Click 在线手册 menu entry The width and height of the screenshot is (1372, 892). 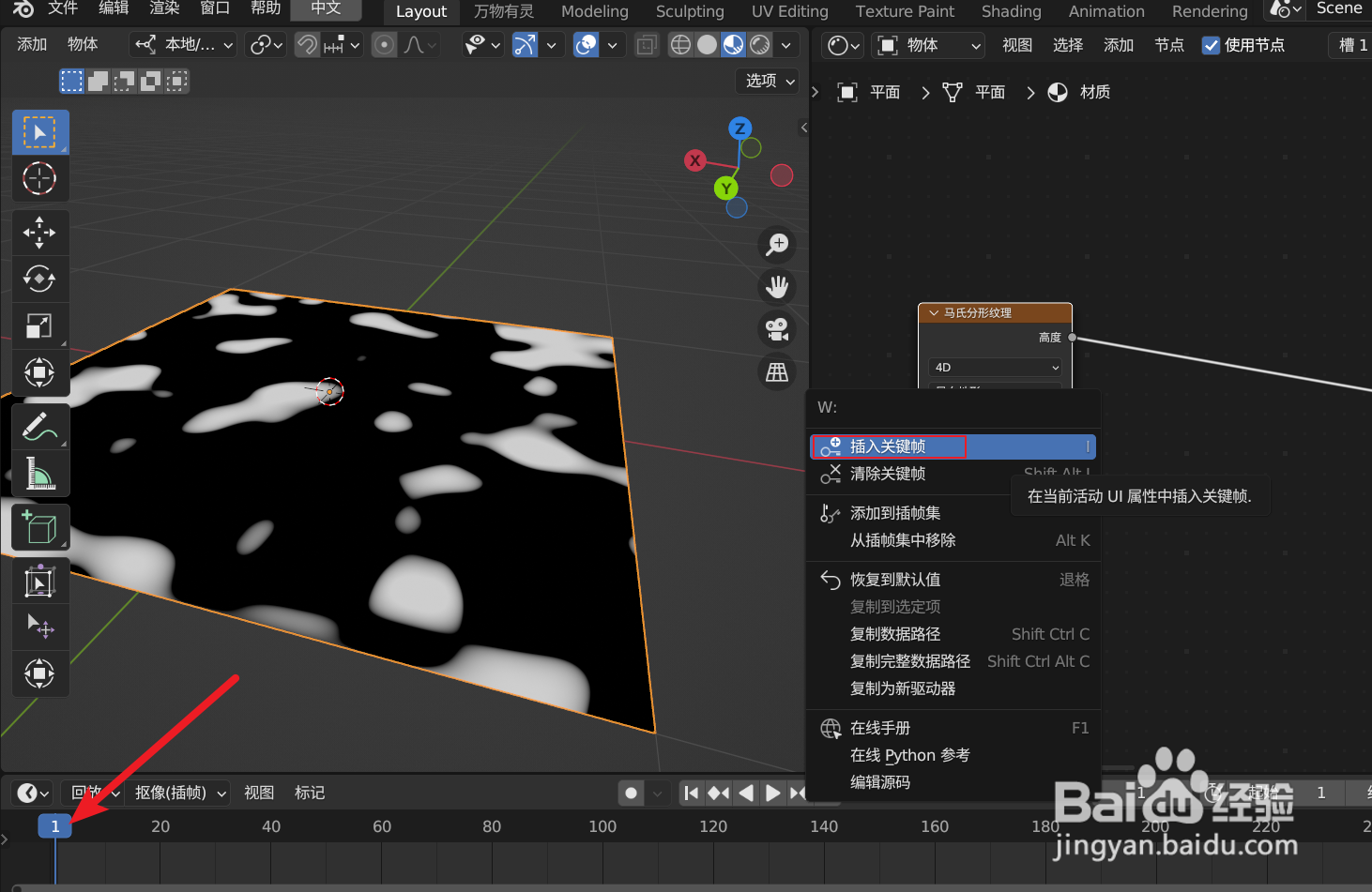(953, 728)
